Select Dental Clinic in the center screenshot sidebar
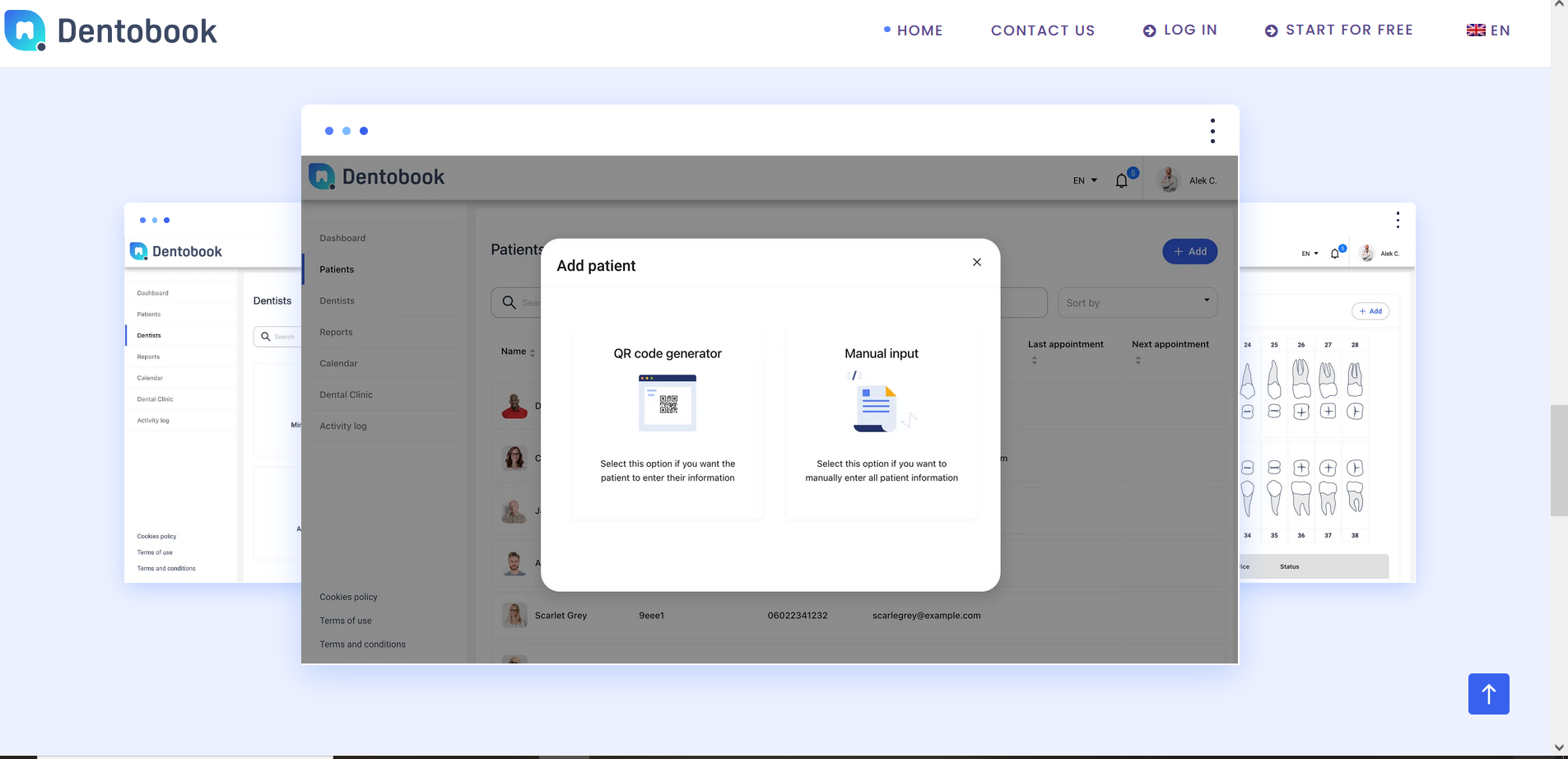 (346, 394)
